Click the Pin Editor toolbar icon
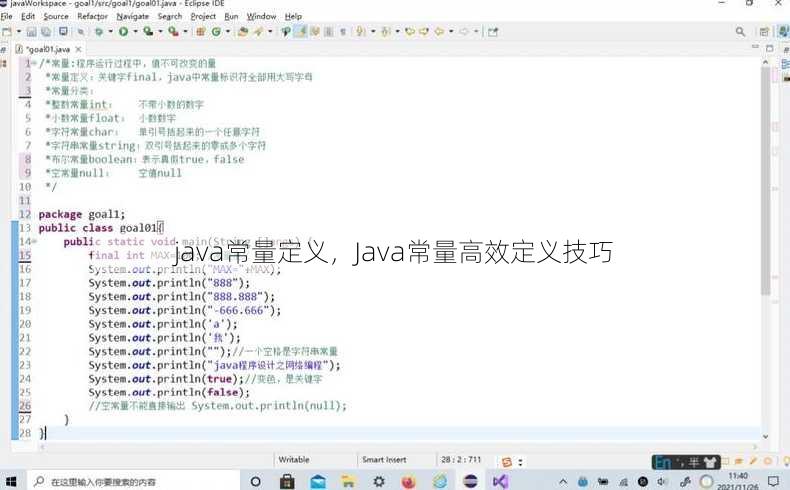 pyautogui.click(x=493, y=32)
